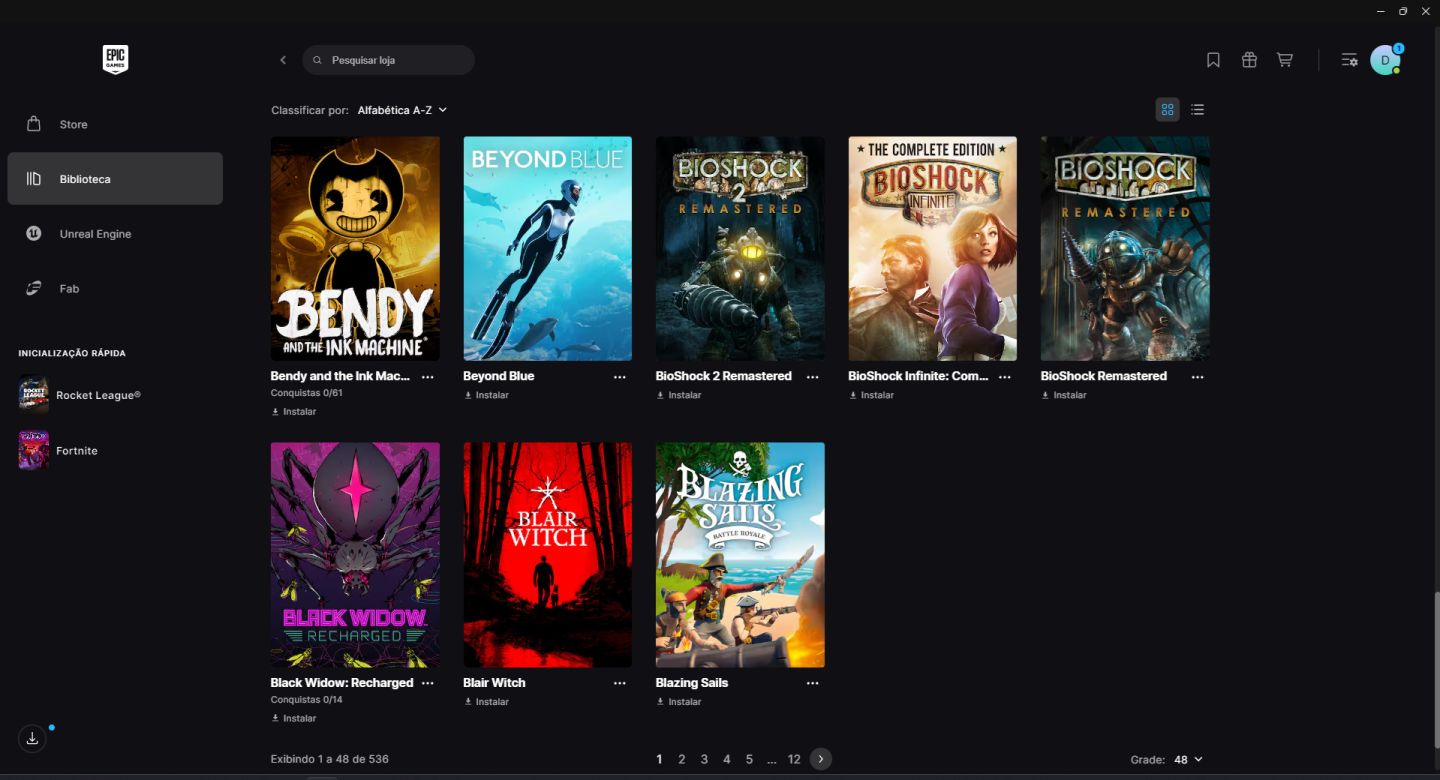Open the shopping cart

[x=1285, y=60]
